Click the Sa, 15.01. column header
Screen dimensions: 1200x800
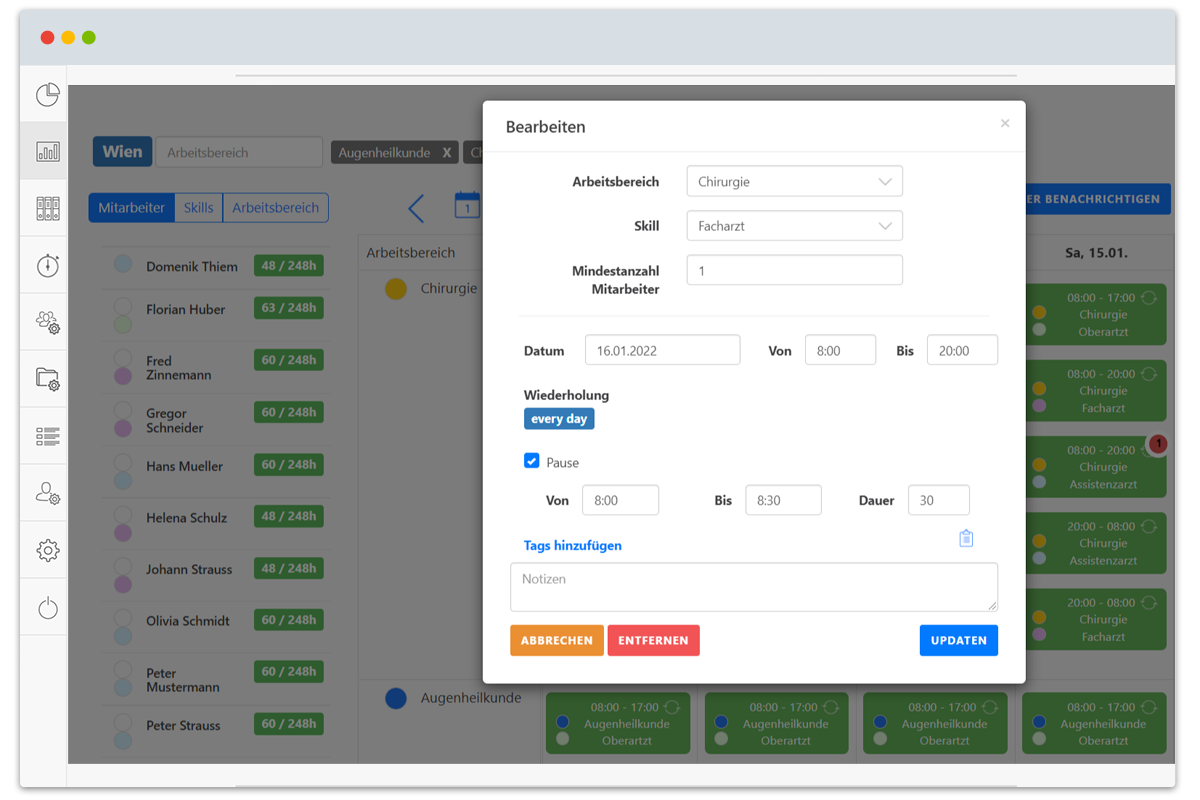click(1096, 253)
